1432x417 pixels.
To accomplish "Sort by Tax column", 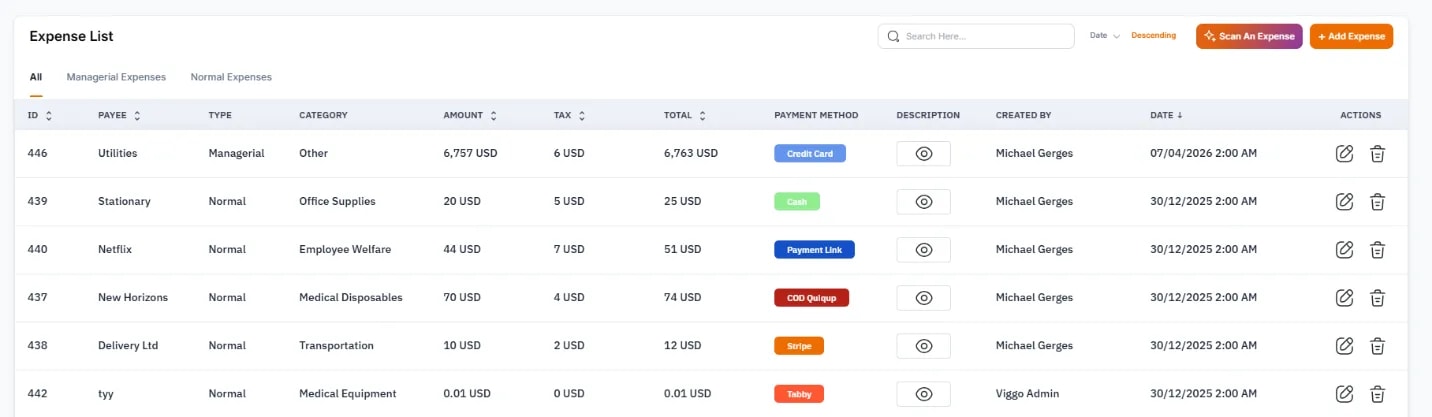I will (581, 116).
